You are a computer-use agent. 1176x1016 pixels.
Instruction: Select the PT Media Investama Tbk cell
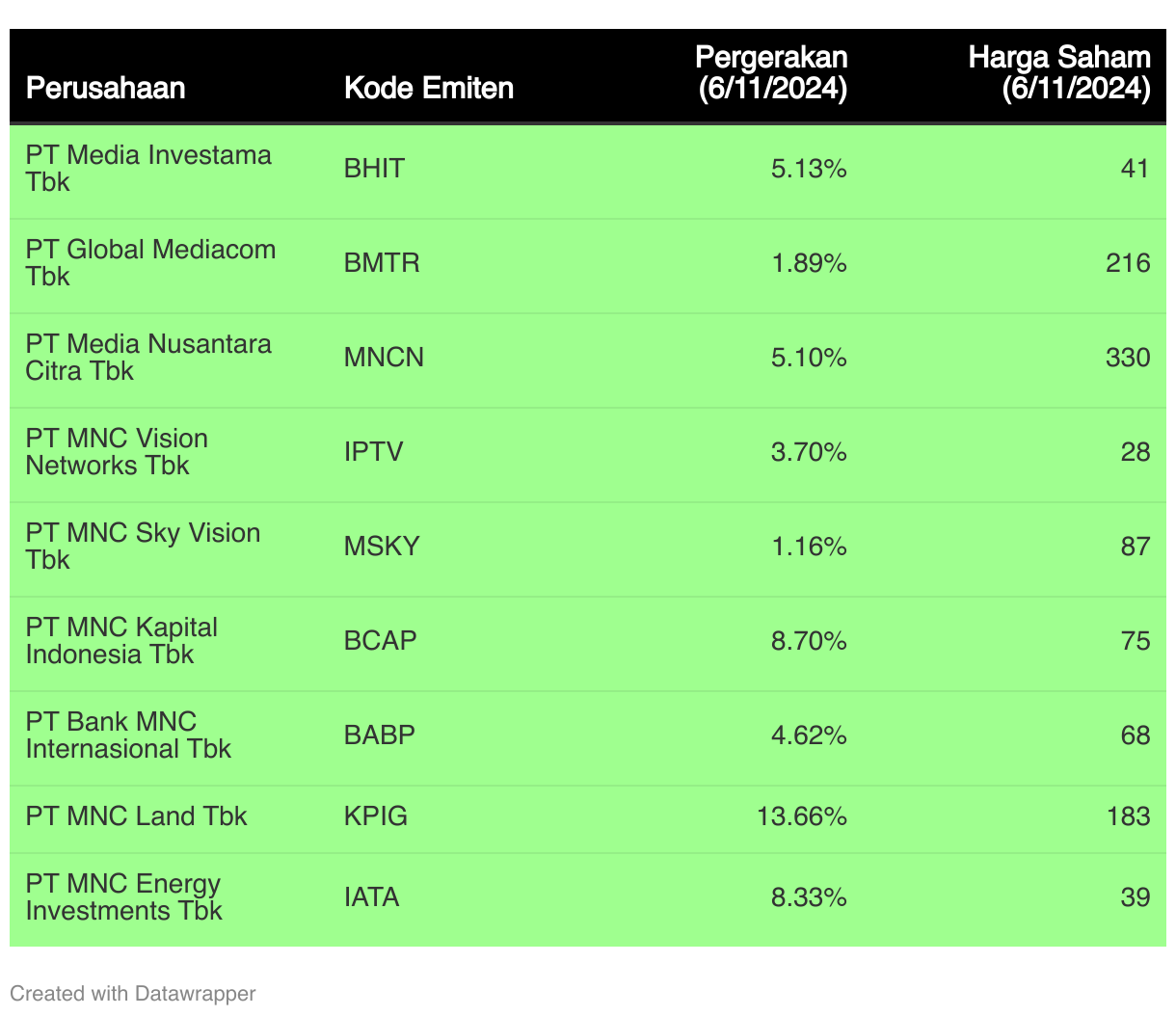point(148,169)
